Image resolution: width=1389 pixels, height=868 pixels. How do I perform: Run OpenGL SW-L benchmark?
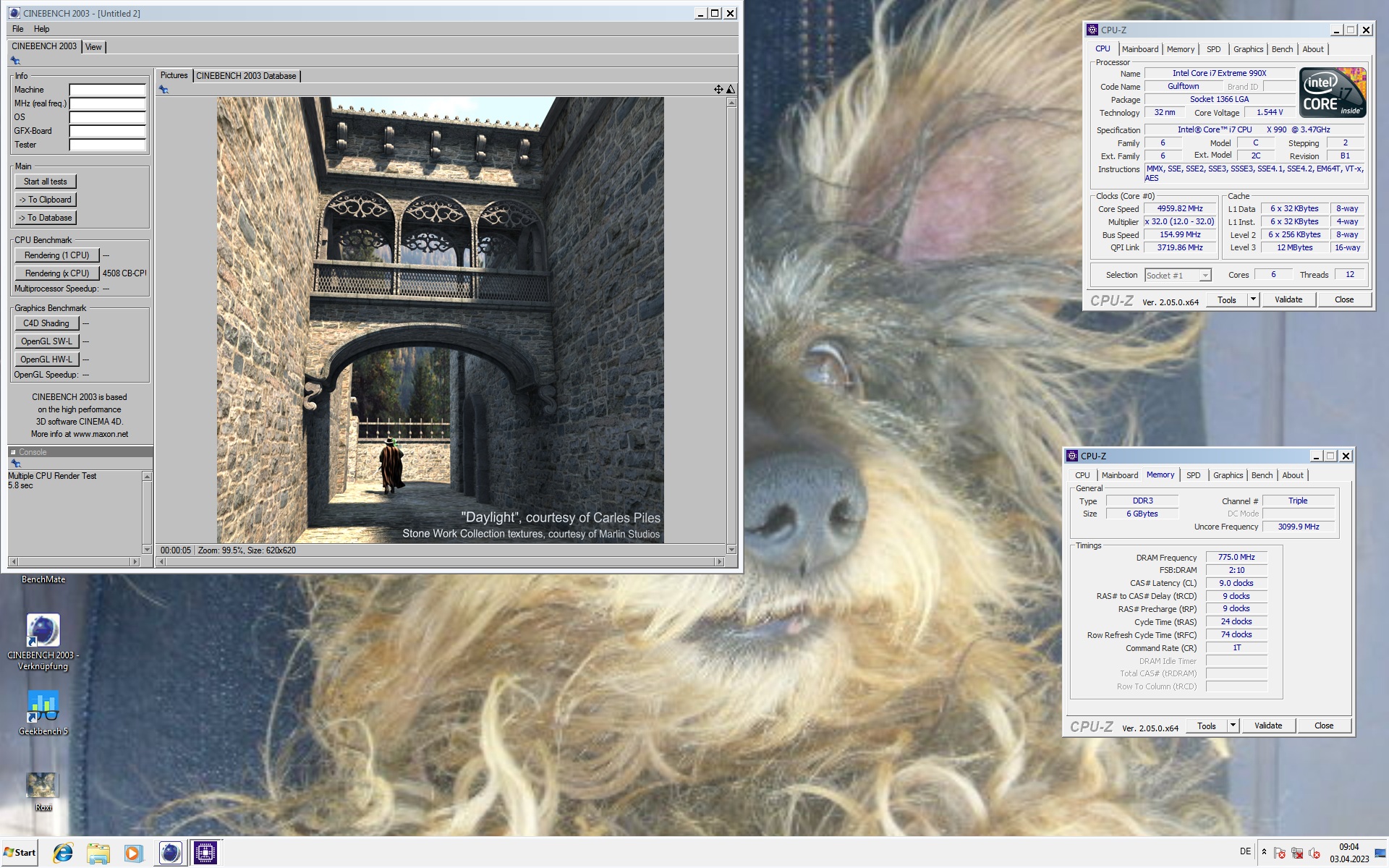coord(46,341)
